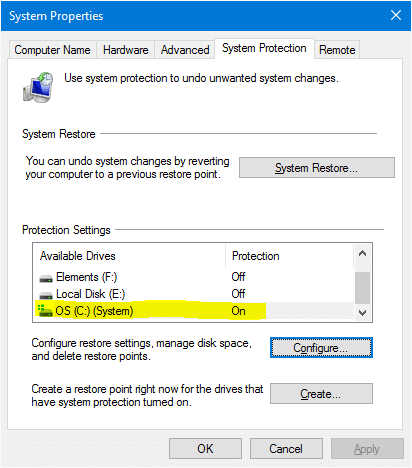412x468 pixels.
Task: Switch to the Computer Name tab
Action: pos(52,50)
